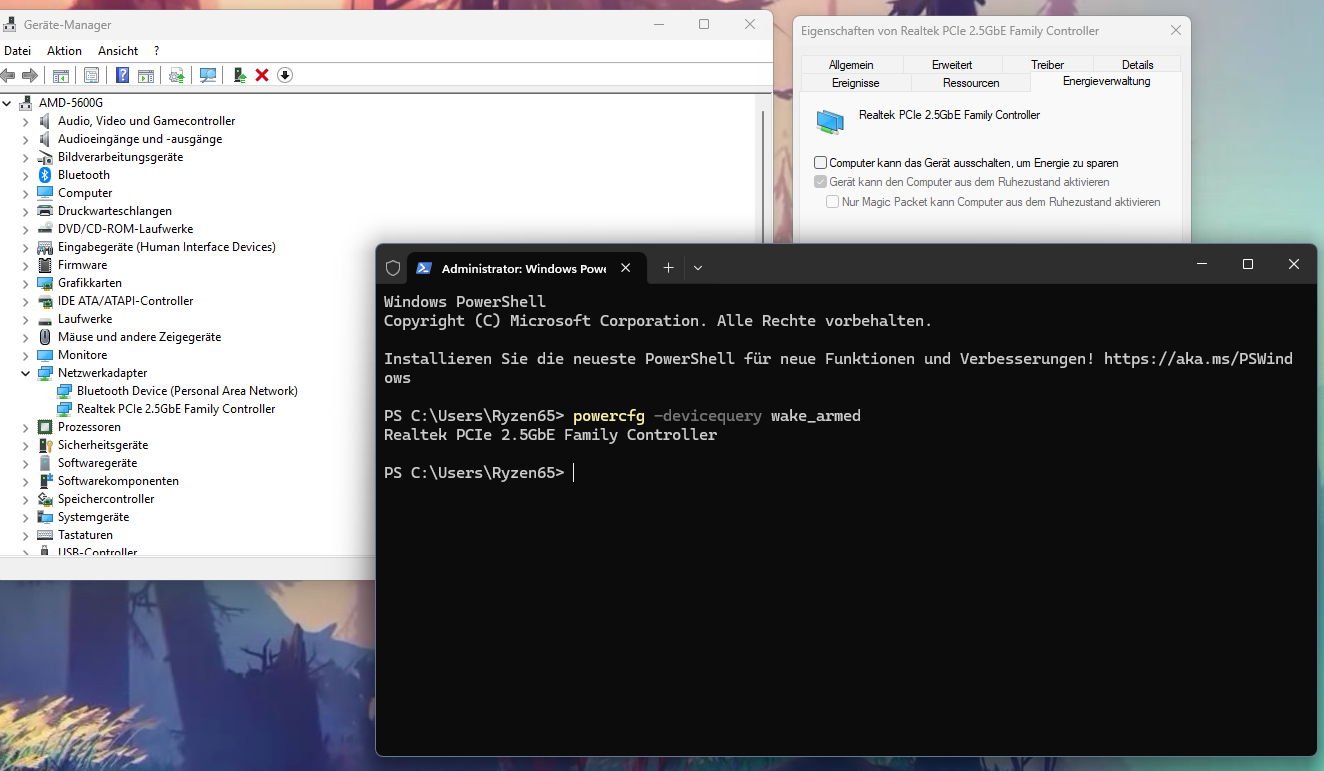The image size is (1324, 771).
Task: Click the Speichercontroller icon in tree
Action: coord(45,499)
